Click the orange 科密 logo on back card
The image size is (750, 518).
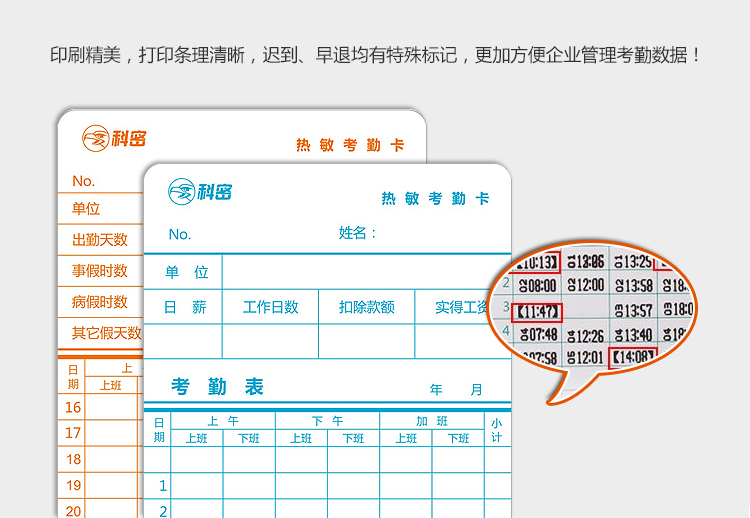(x=114, y=138)
